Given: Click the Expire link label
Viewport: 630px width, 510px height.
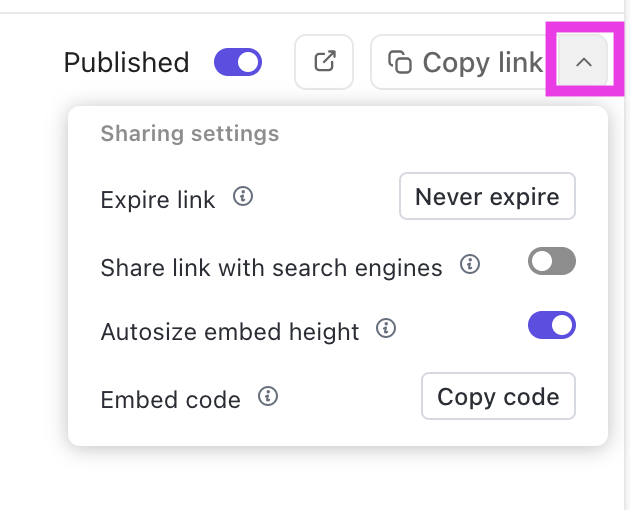Looking at the screenshot, I should tap(158, 200).
